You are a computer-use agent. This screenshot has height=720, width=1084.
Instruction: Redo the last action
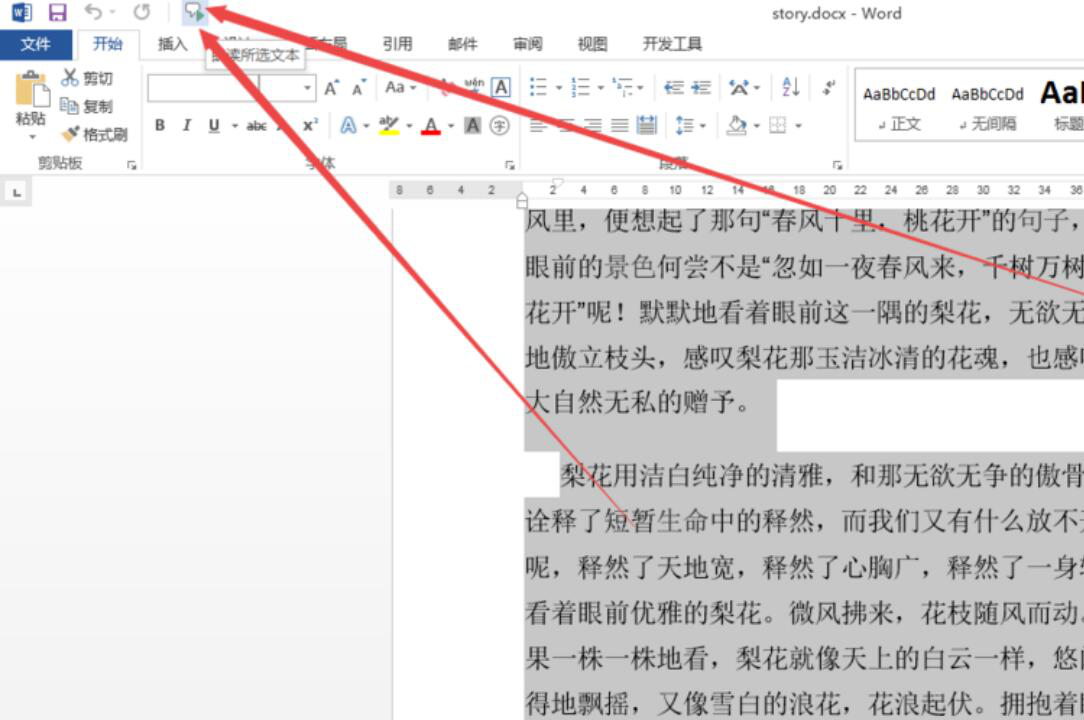[x=142, y=12]
